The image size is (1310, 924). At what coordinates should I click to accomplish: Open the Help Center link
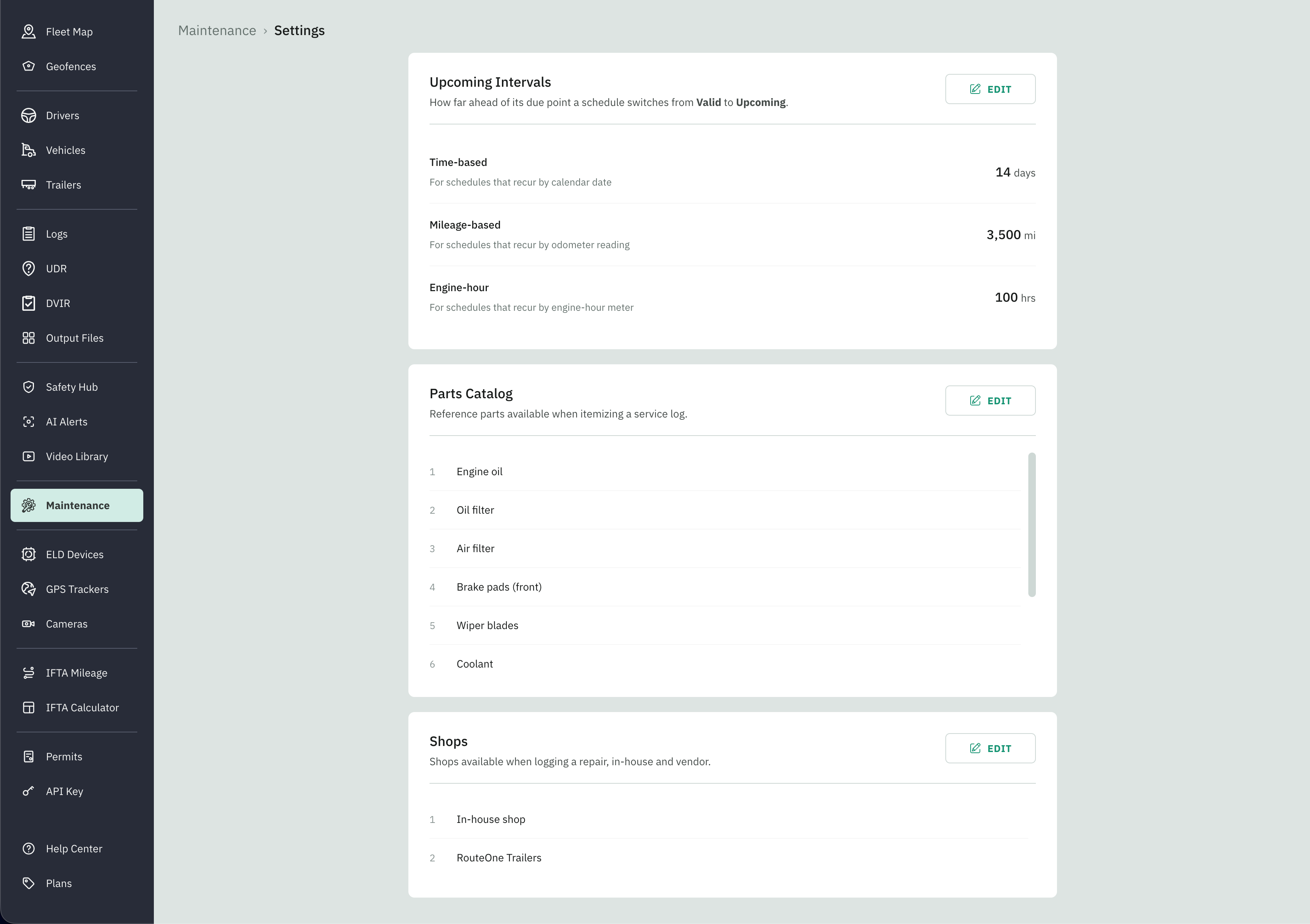pos(77,849)
